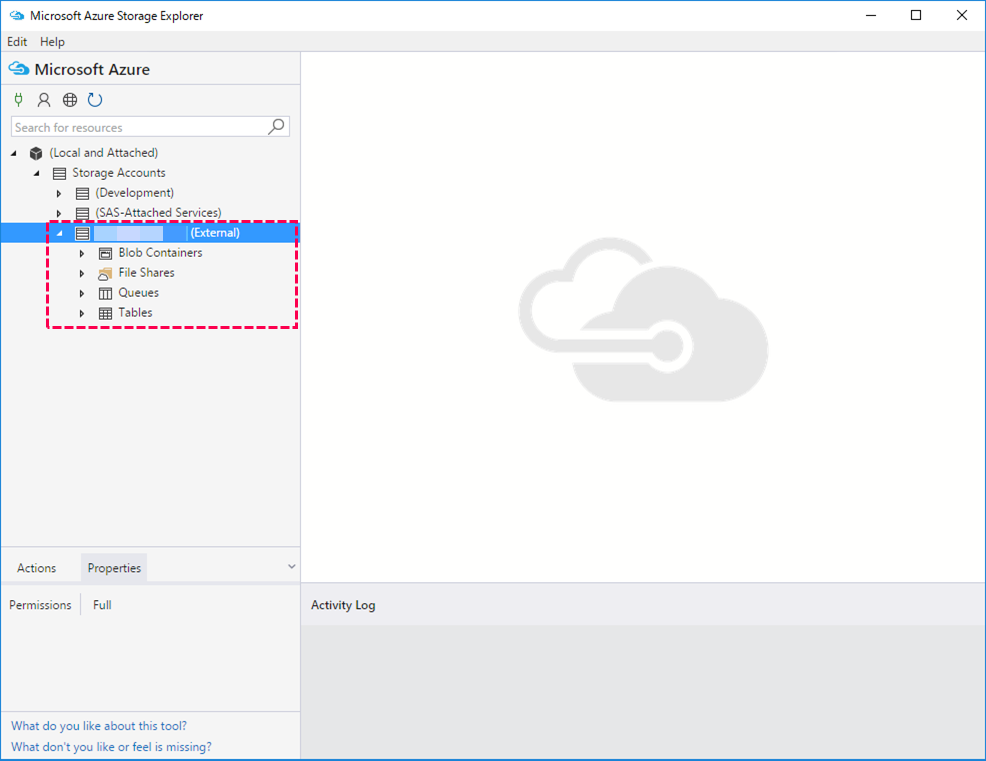Select the Blob Containers label
This screenshot has height=761, width=986.
[x=160, y=253]
